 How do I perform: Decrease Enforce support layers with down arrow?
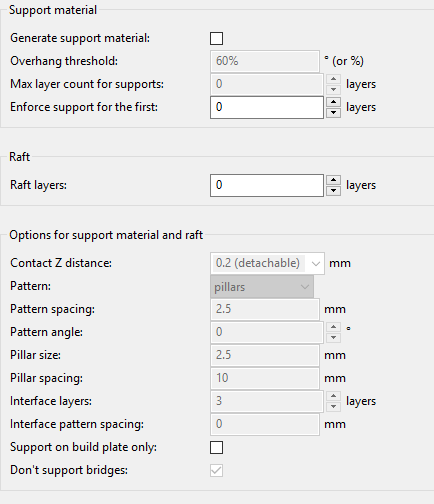[333, 113]
